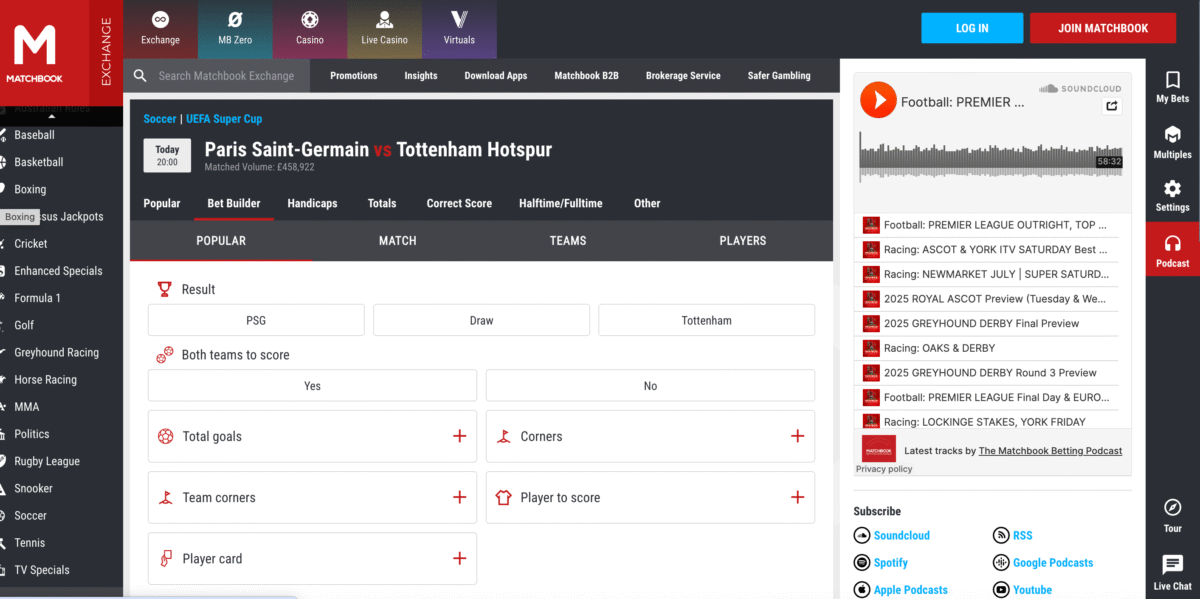This screenshot has height=599, width=1200.
Task: Select the PLAYERS bet builder subtab
Action: (x=742, y=241)
